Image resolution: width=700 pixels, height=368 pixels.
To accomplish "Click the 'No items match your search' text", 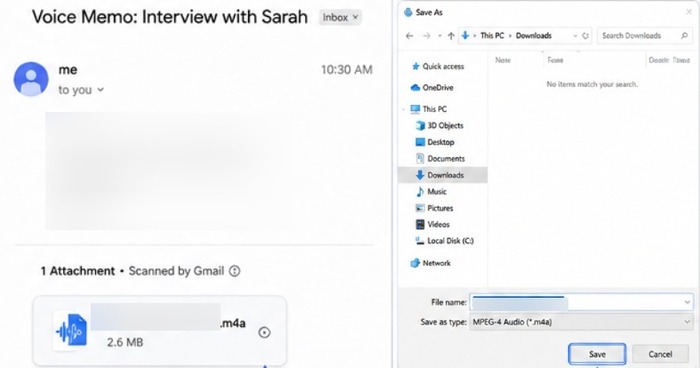I will pyautogui.click(x=592, y=84).
